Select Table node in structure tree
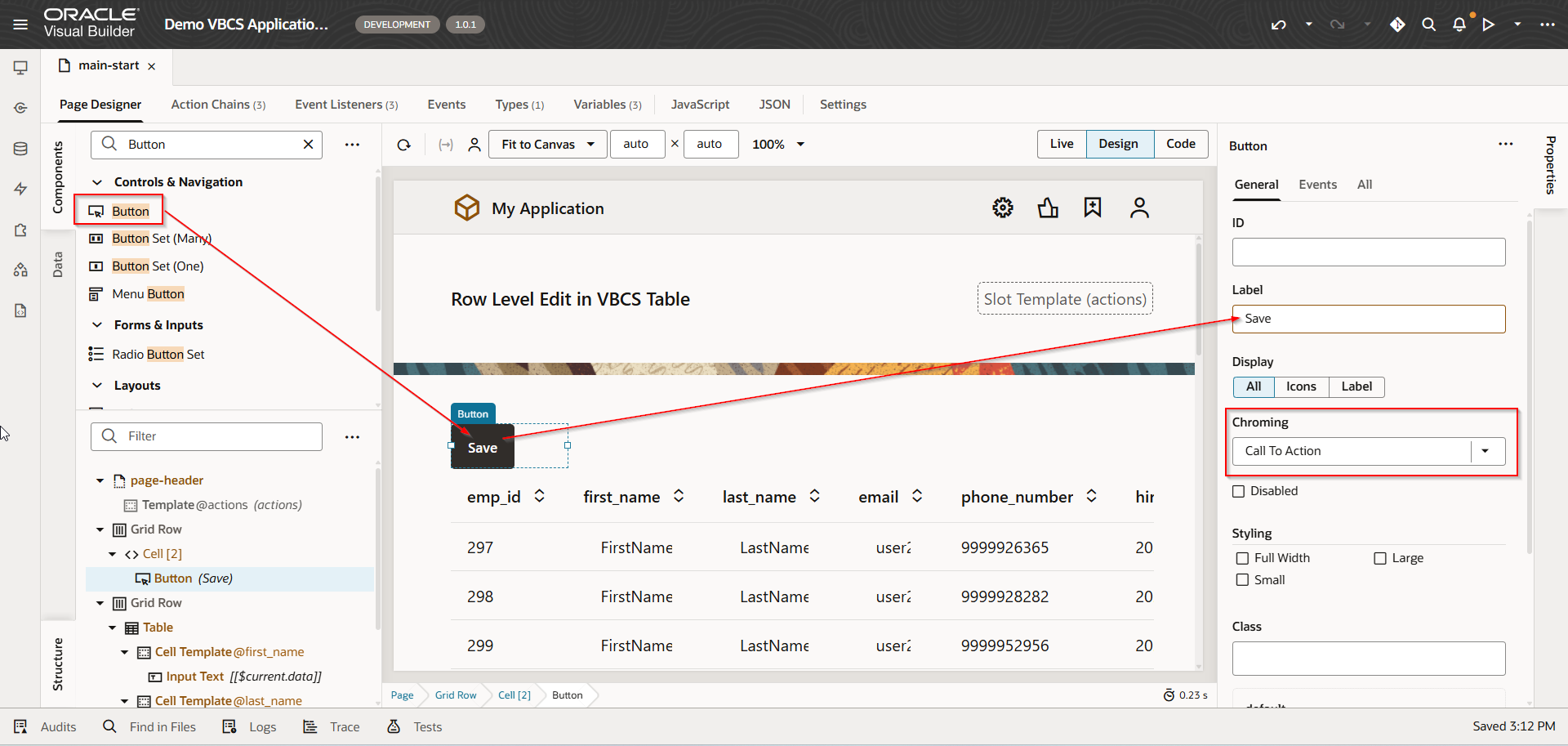The image size is (1568, 746). tap(158, 628)
